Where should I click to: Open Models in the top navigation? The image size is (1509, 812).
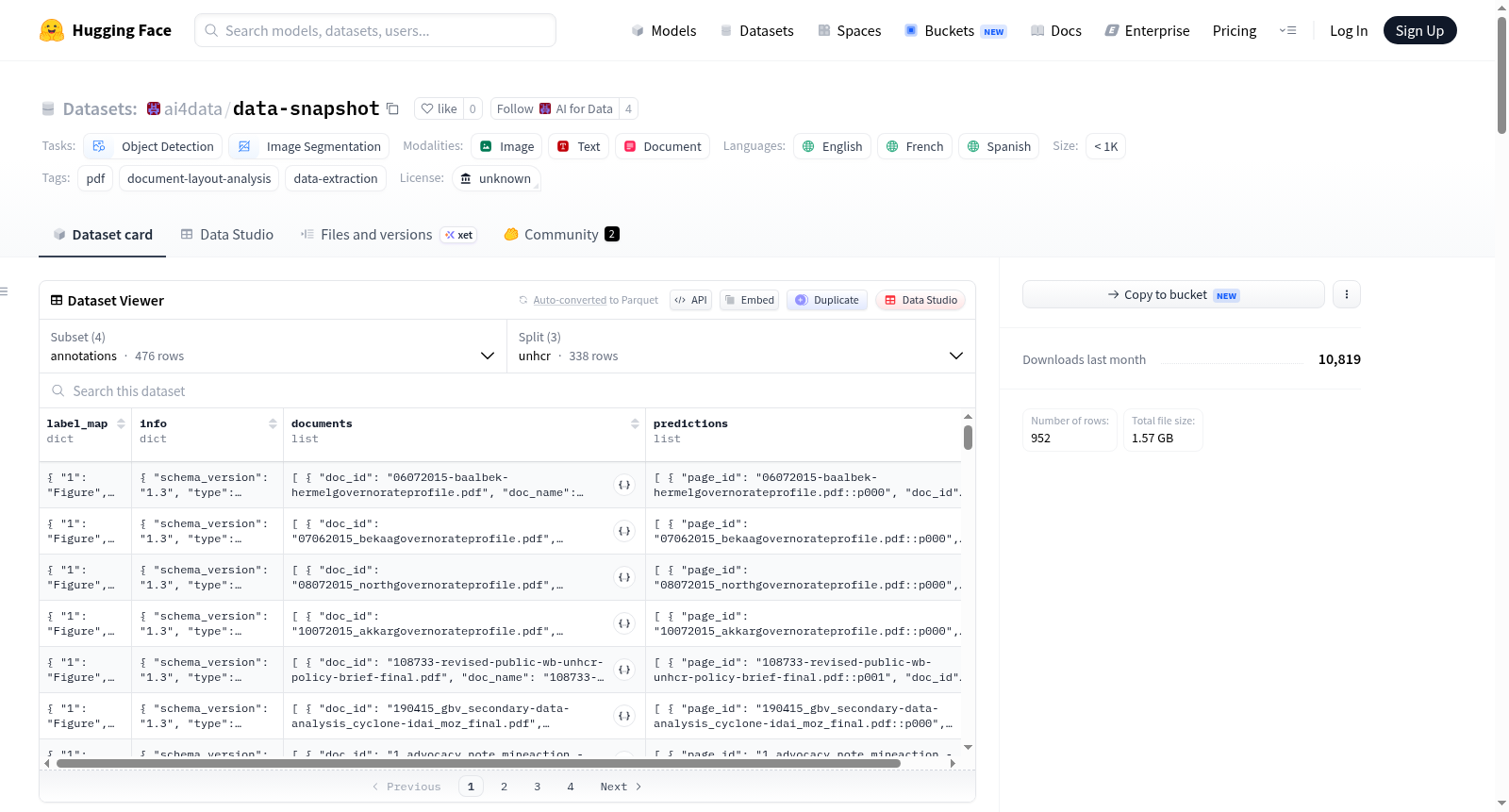664,31
